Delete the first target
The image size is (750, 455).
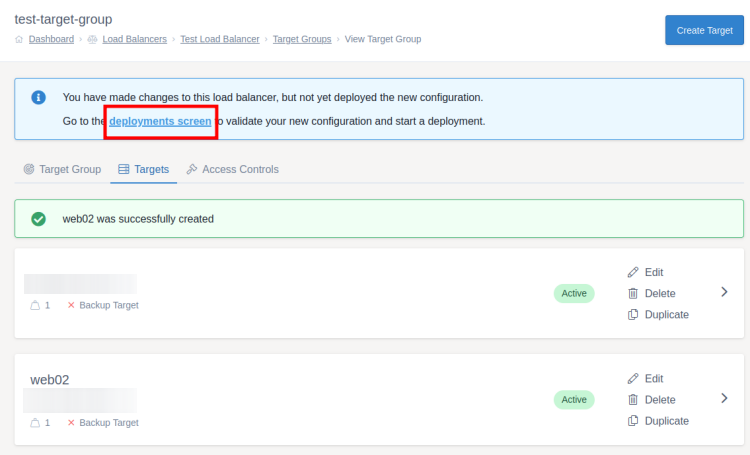(x=651, y=293)
